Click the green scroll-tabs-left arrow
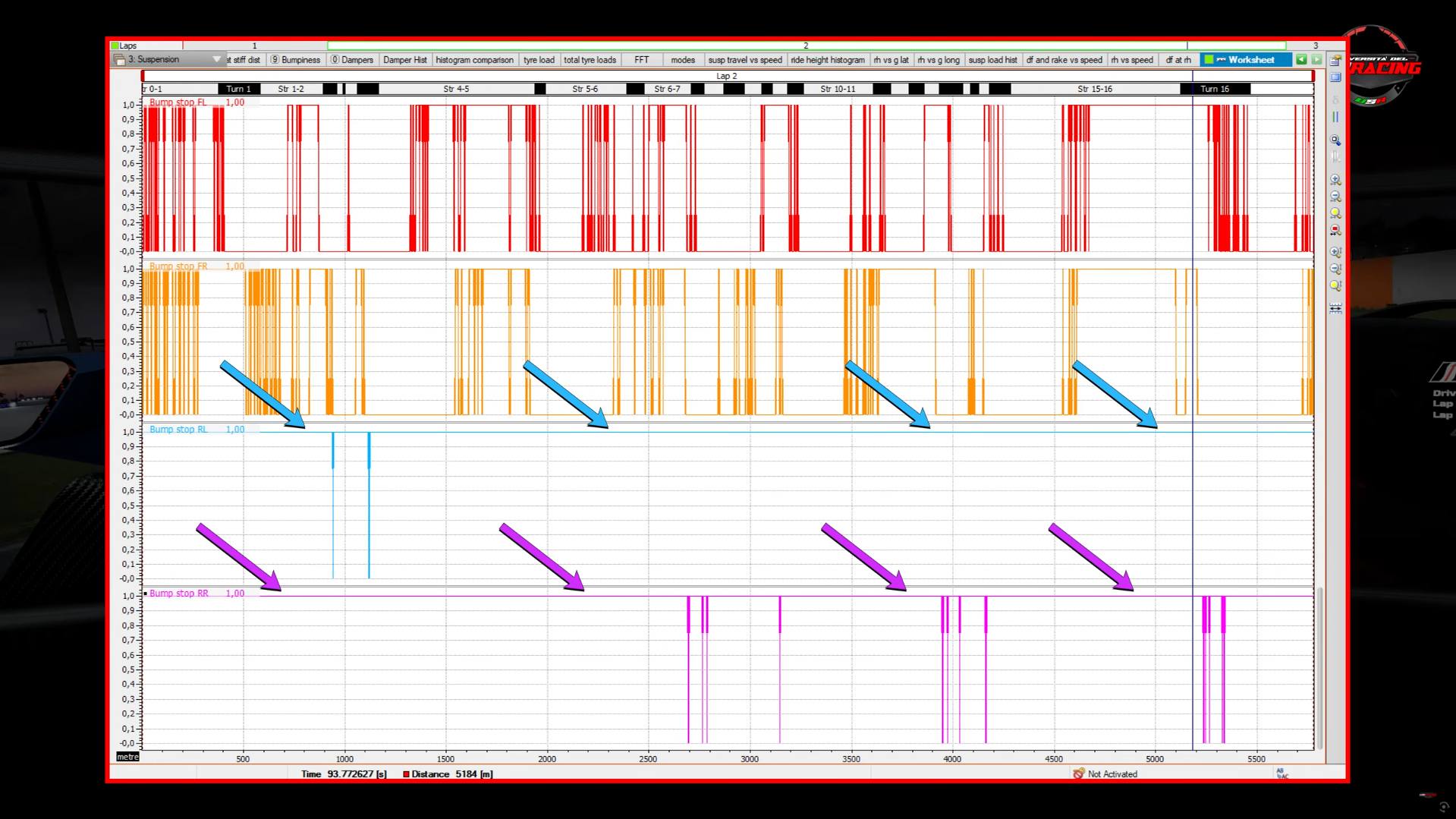This screenshot has width=1456, height=819. 1301,60
